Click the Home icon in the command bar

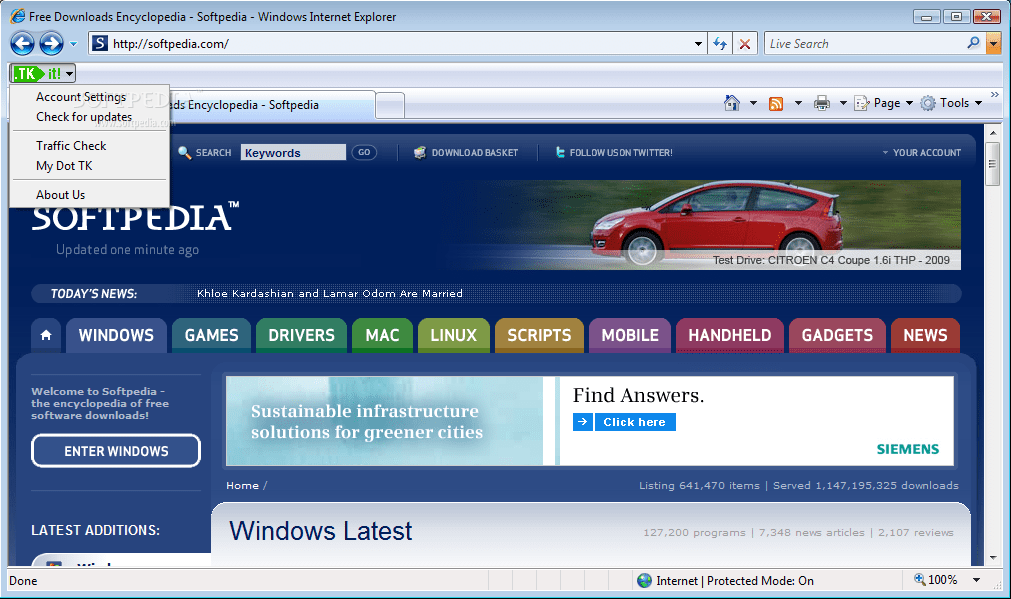pyautogui.click(x=732, y=103)
